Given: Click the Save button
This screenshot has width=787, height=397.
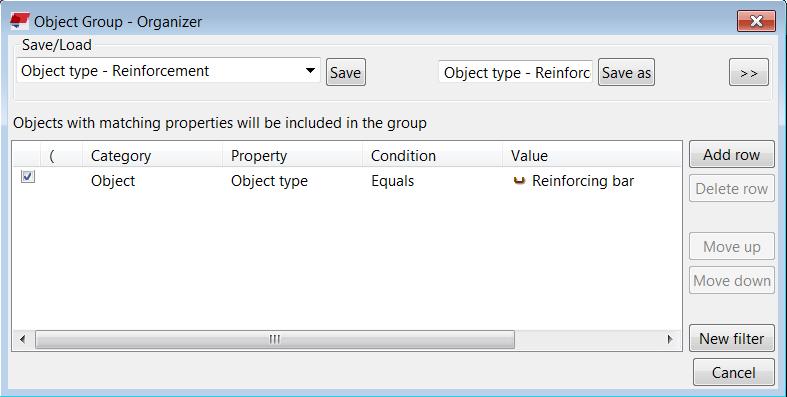Looking at the screenshot, I should pos(346,72).
